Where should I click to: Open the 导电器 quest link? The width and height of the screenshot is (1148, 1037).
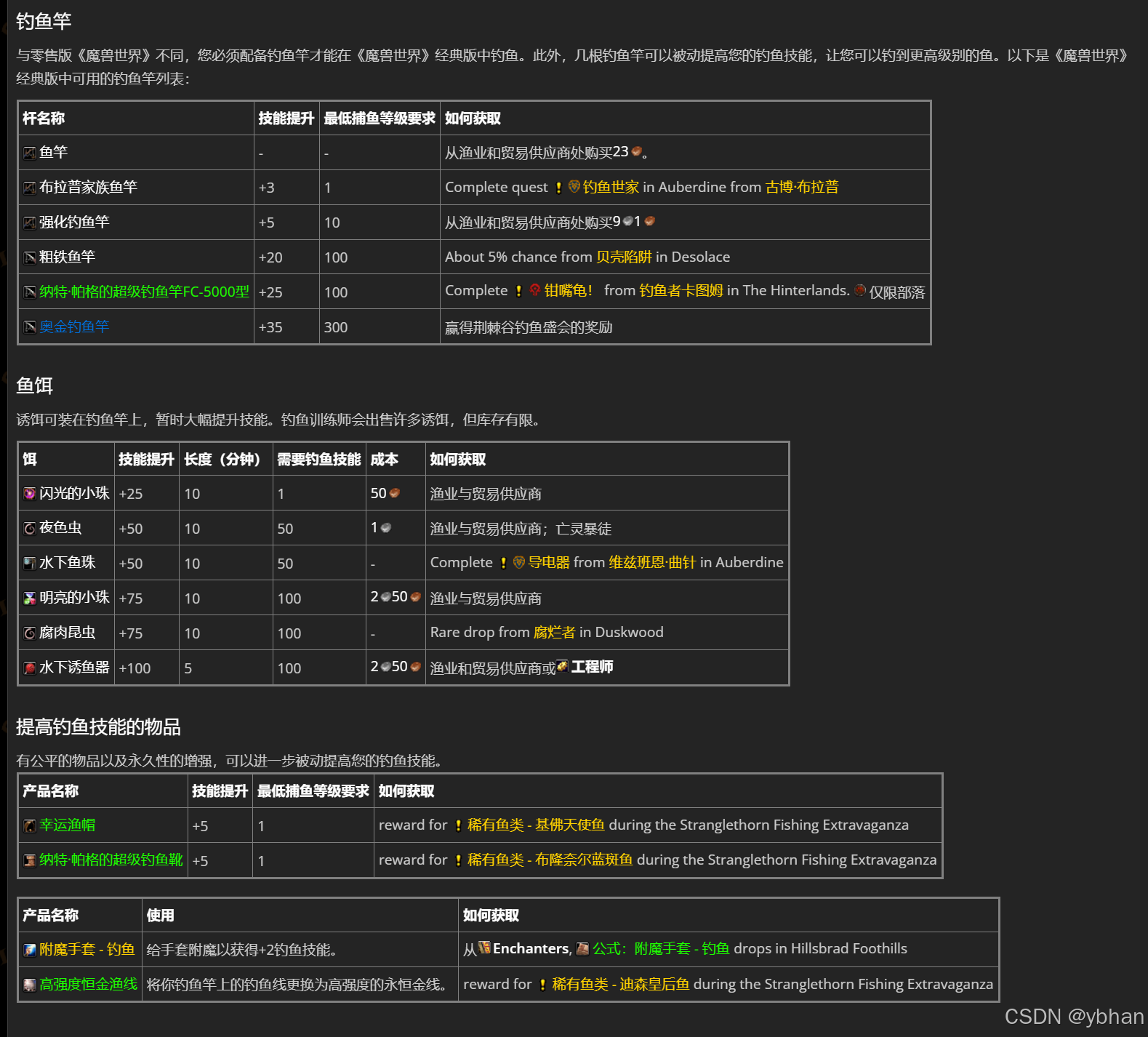[549, 562]
